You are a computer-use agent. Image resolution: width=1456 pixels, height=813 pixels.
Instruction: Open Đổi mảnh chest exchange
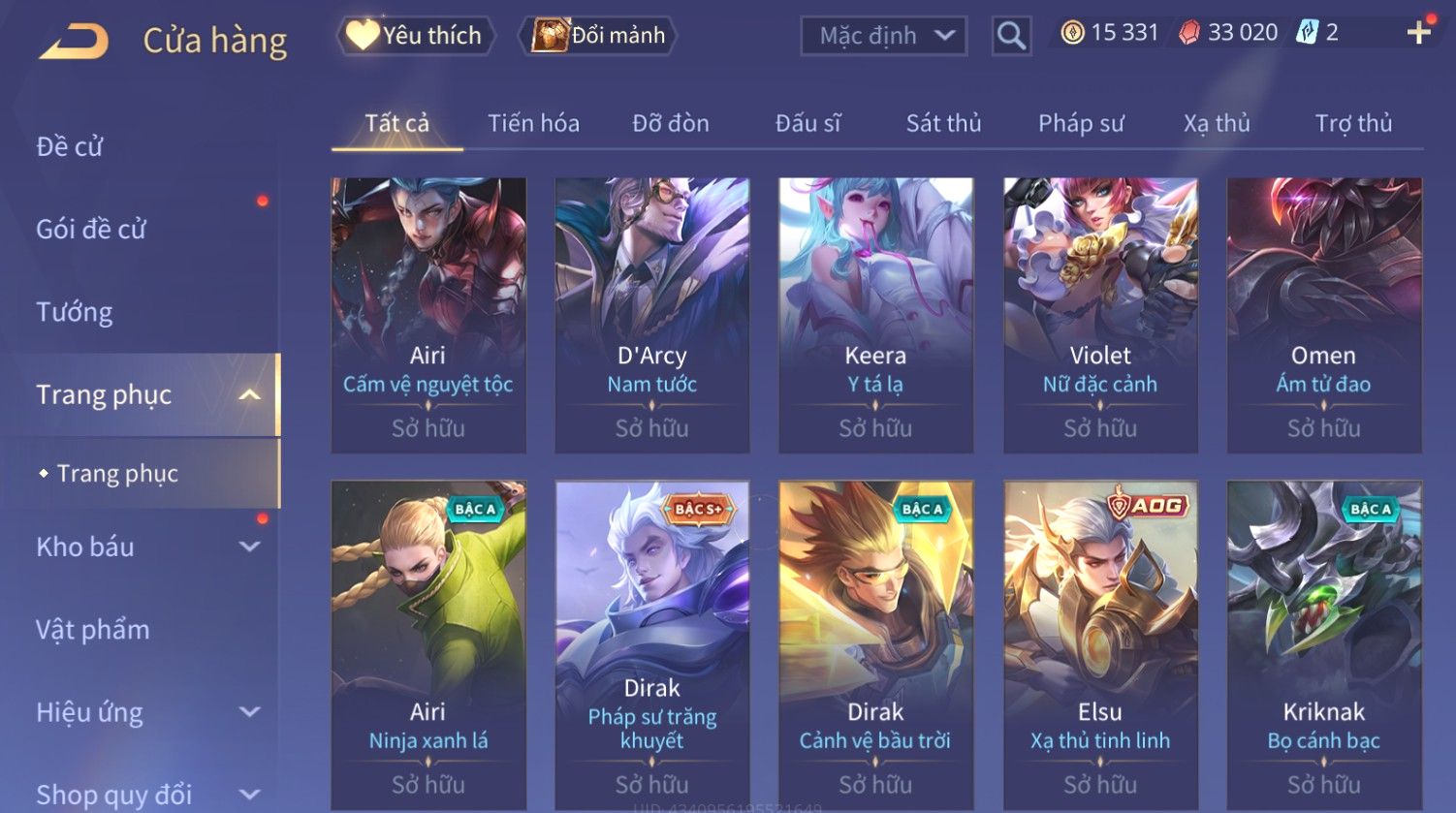coord(598,36)
